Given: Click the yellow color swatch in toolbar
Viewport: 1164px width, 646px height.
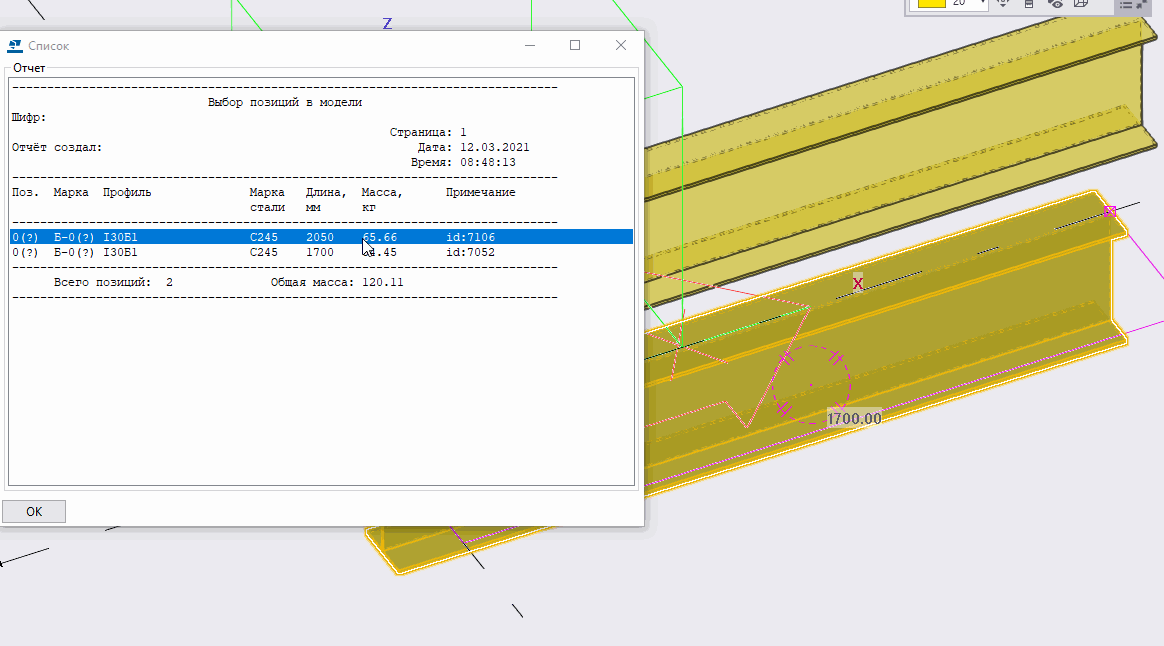Looking at the screenshot, I should pyautogui.click(x=932, y=4).
